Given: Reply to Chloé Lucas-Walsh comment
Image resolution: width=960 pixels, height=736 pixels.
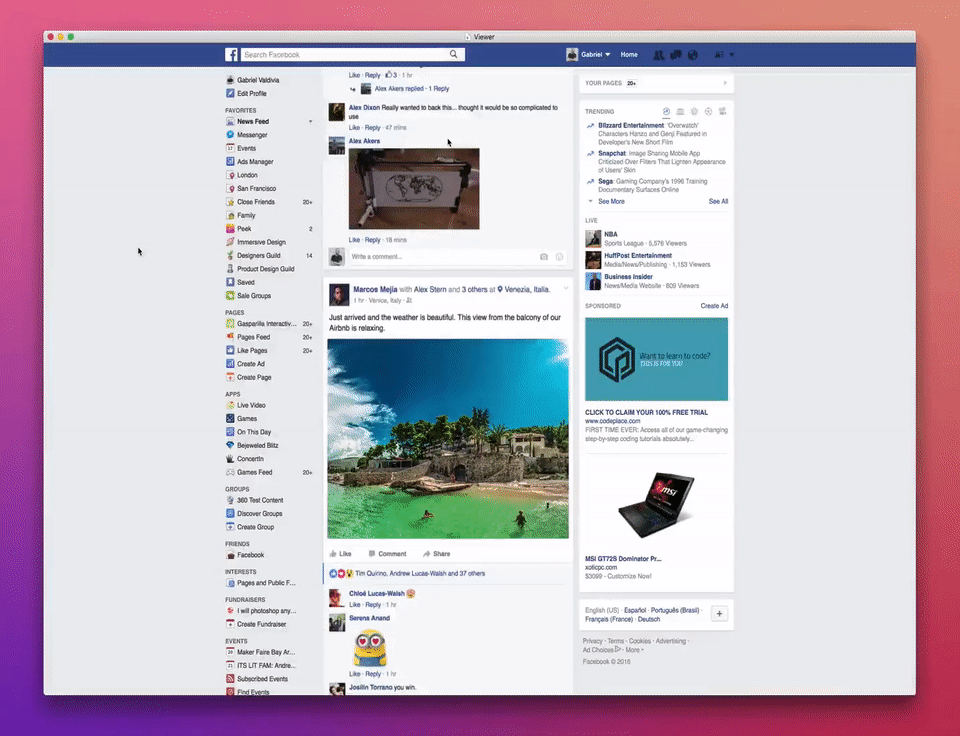Looking at the screenshot, I should click(373, 605).
